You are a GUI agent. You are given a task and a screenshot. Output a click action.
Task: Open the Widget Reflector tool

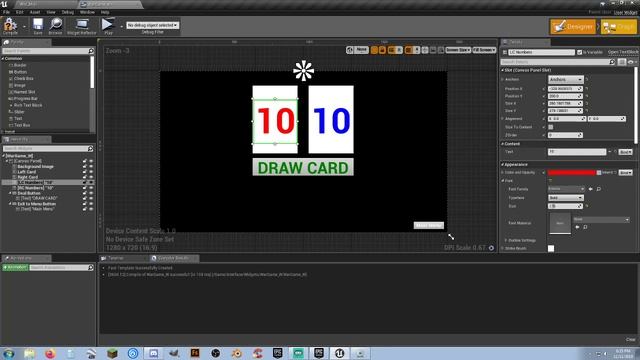(x=82, y=26)
